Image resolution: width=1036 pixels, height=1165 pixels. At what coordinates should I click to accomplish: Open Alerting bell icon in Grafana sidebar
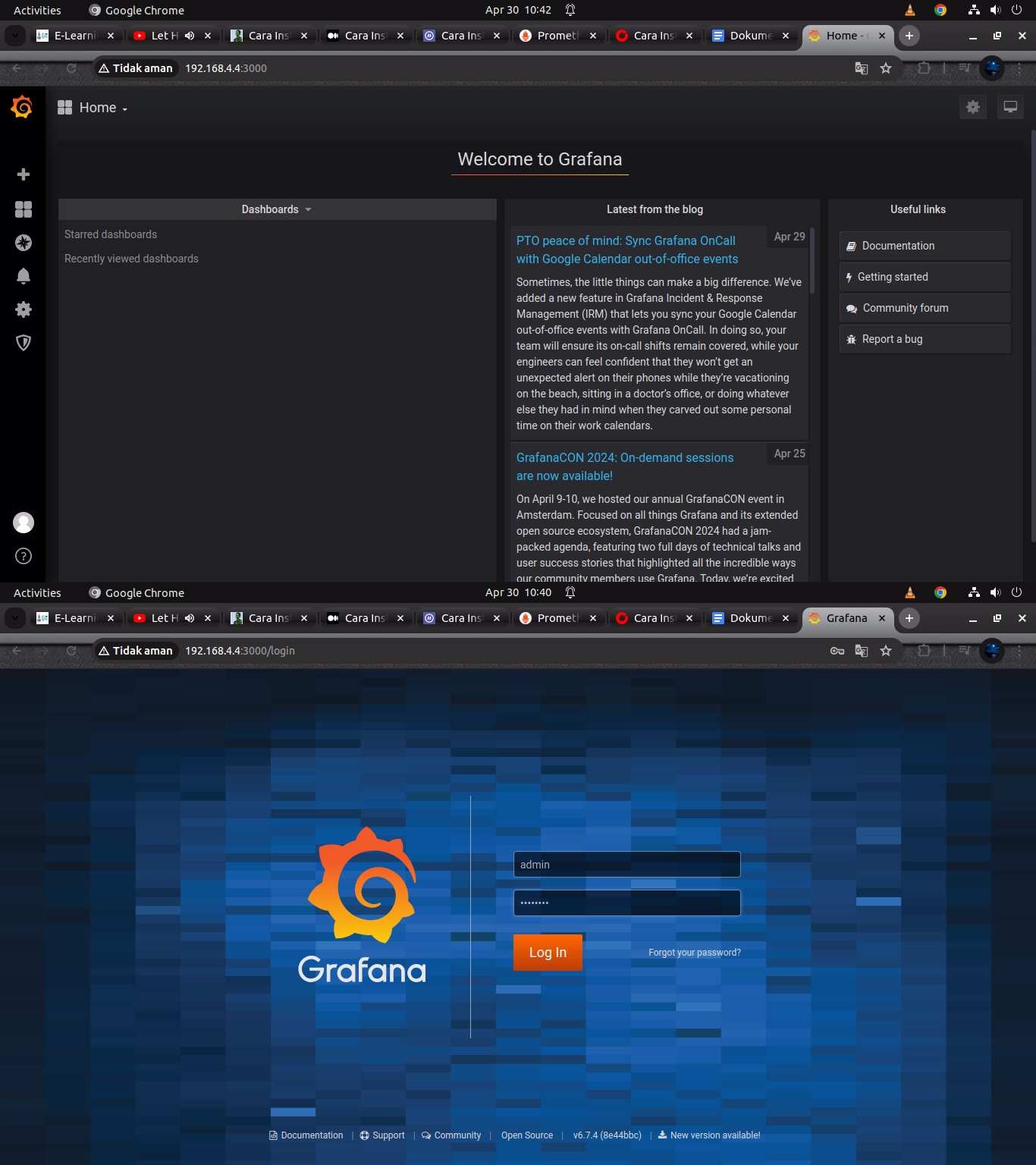pos(24,276)
